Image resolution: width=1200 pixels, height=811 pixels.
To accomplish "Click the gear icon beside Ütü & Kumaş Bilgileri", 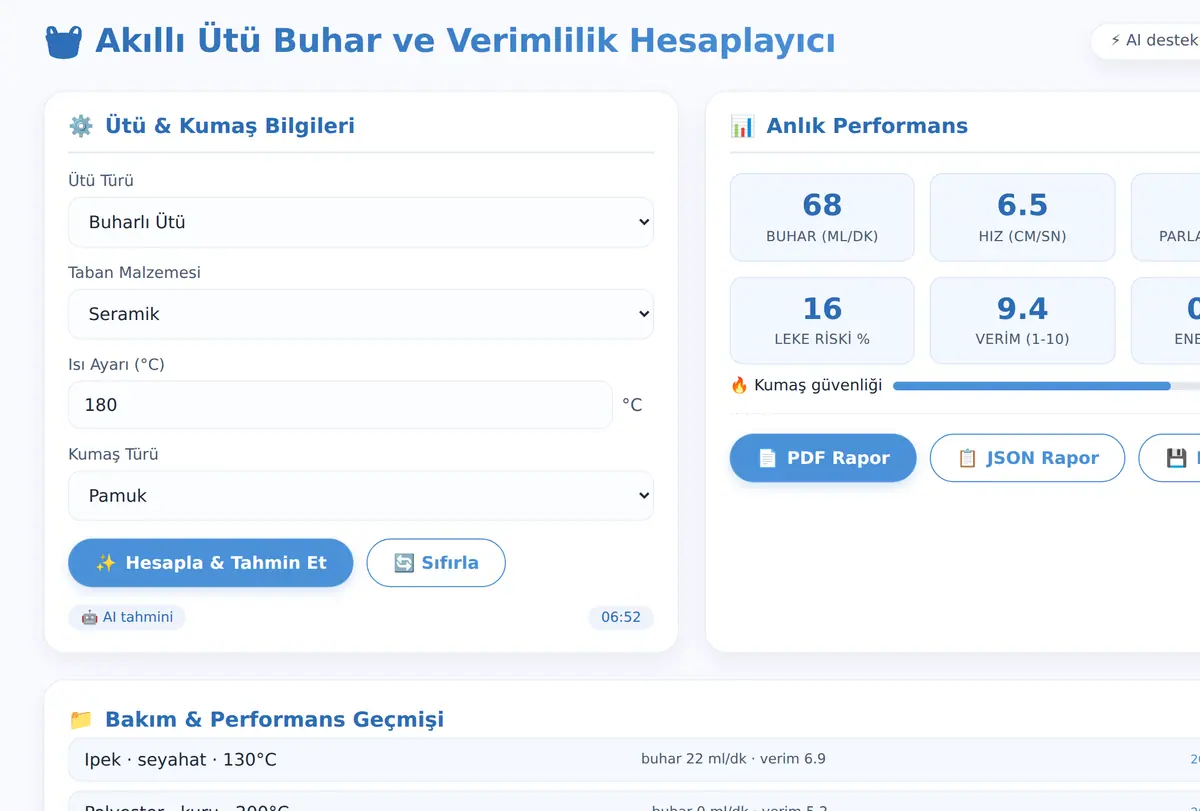I will pyautogui.click(x=80, y=126).
